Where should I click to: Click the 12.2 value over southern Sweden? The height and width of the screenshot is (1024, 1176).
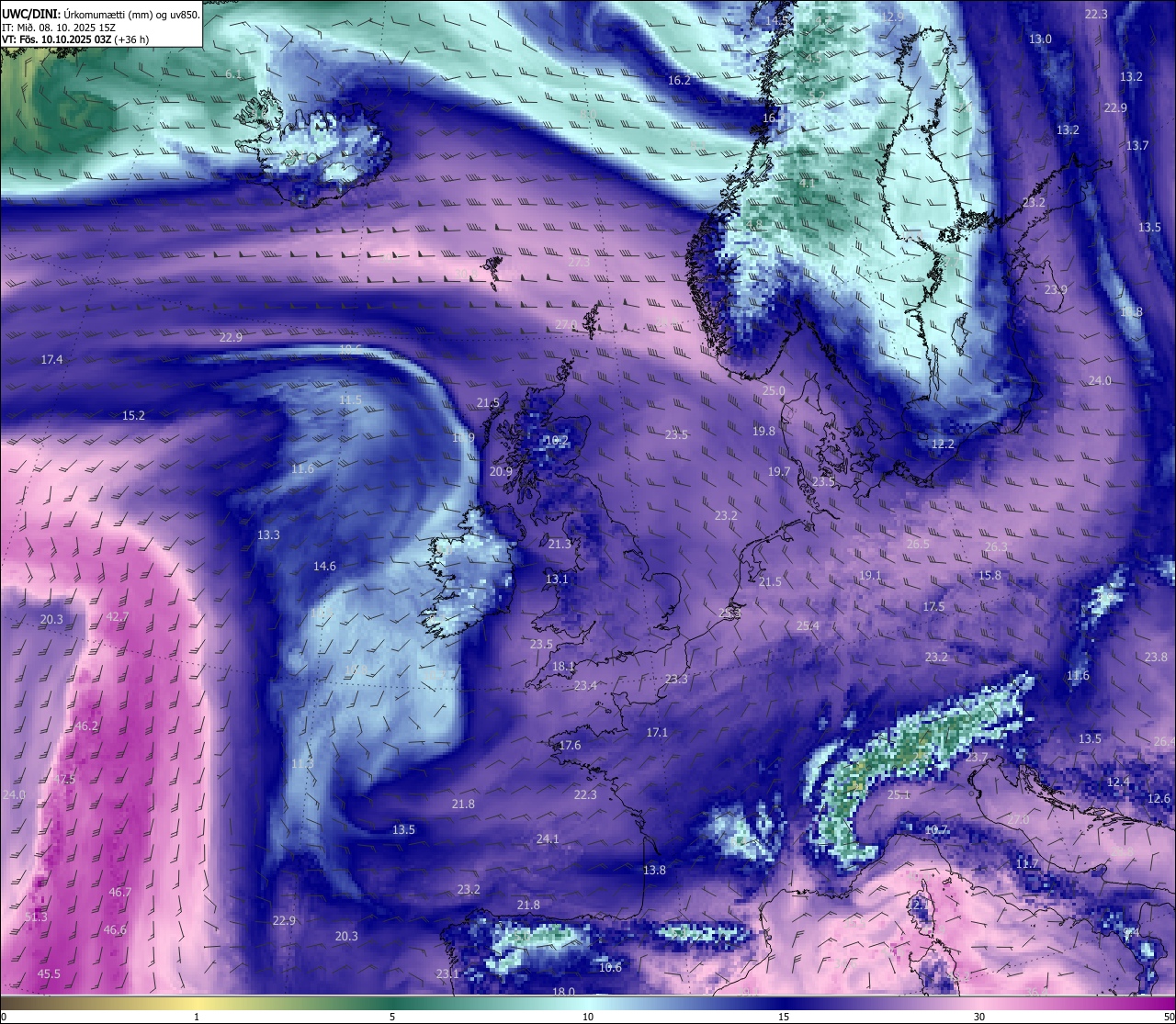pos(943,444)
